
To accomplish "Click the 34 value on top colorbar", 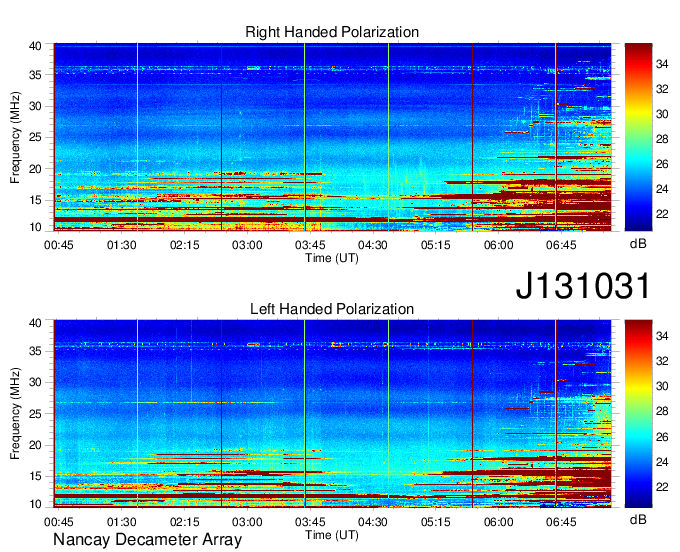I will pos(662,64).
